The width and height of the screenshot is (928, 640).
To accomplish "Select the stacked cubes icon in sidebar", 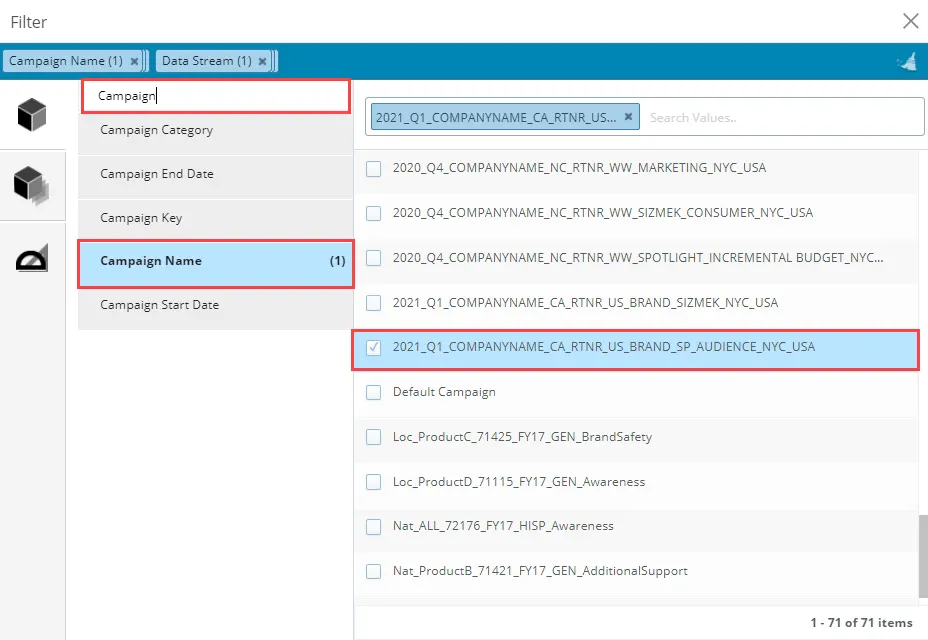I will (x=31, y=185).
